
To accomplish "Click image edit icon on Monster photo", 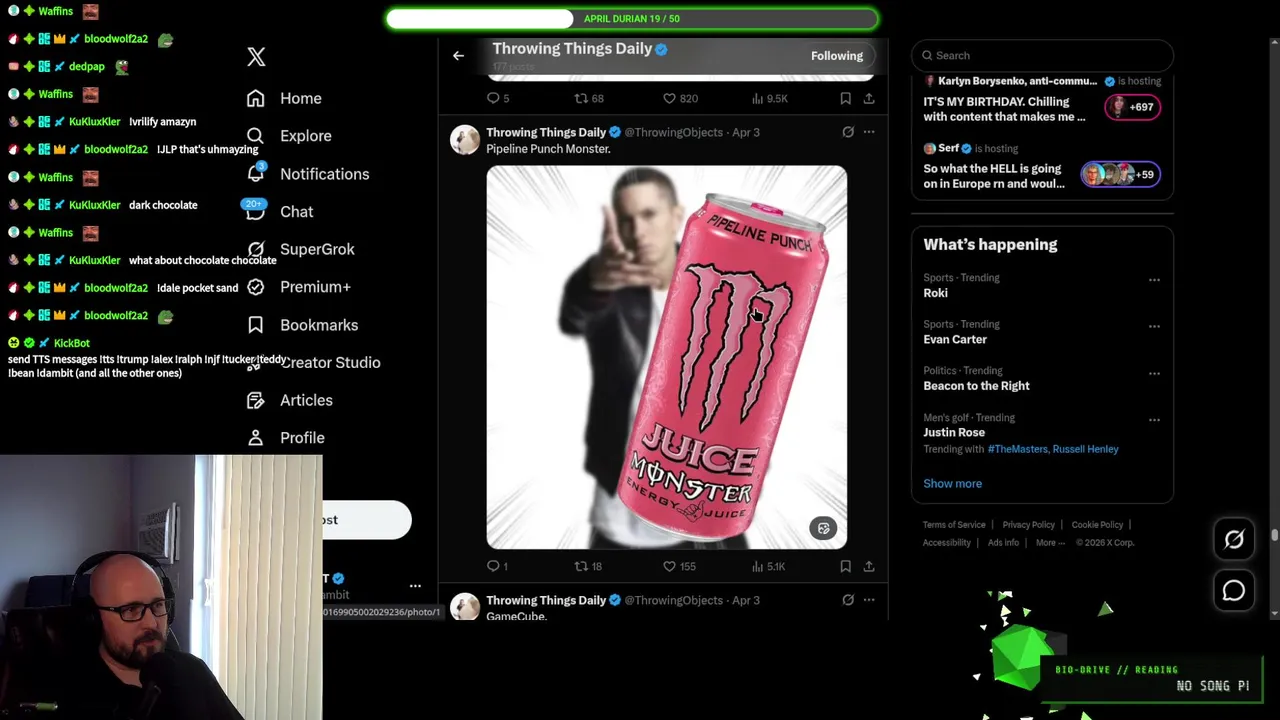I will click(823, 529).
